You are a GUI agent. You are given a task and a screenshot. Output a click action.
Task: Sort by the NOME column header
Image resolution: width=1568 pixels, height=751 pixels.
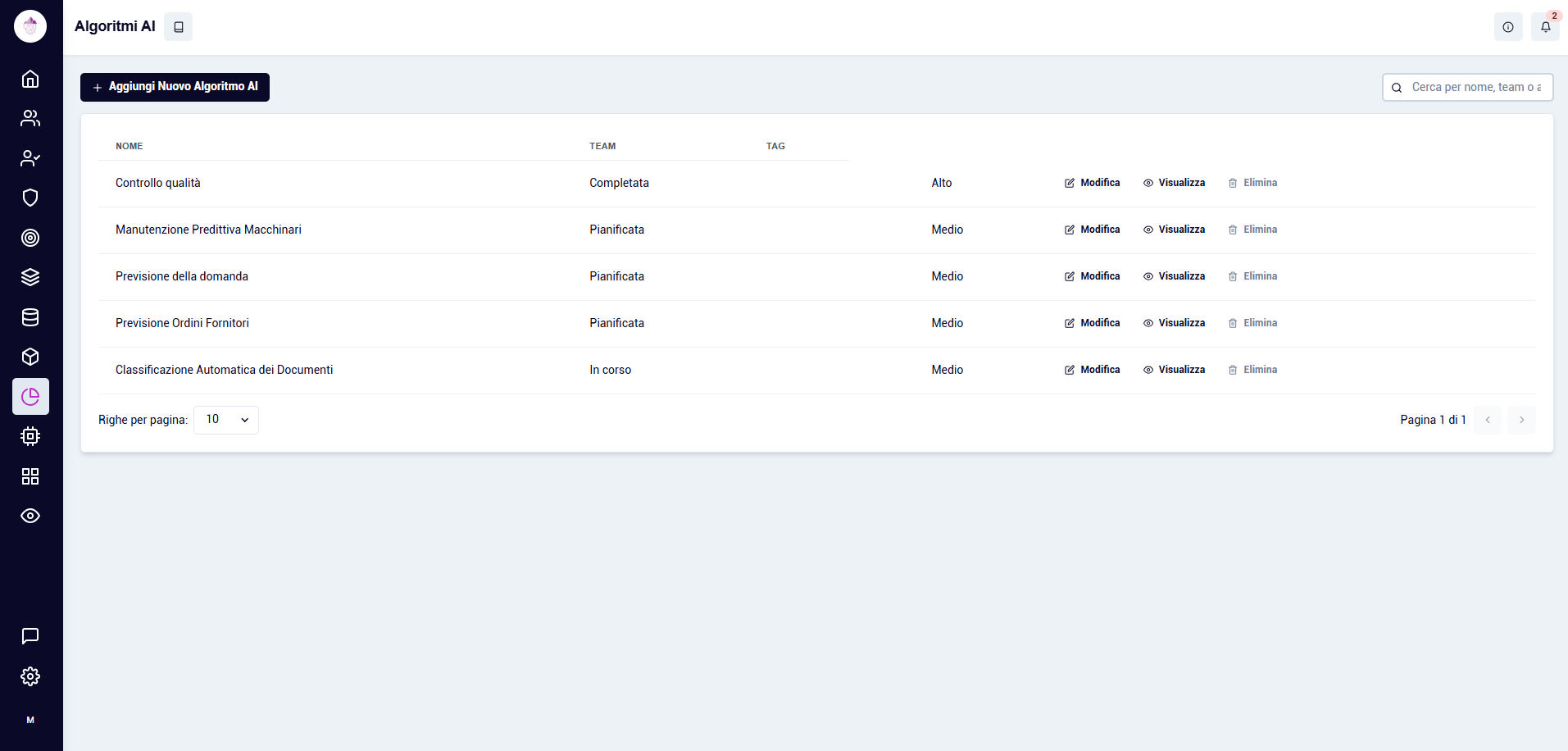tap(130, 146)
